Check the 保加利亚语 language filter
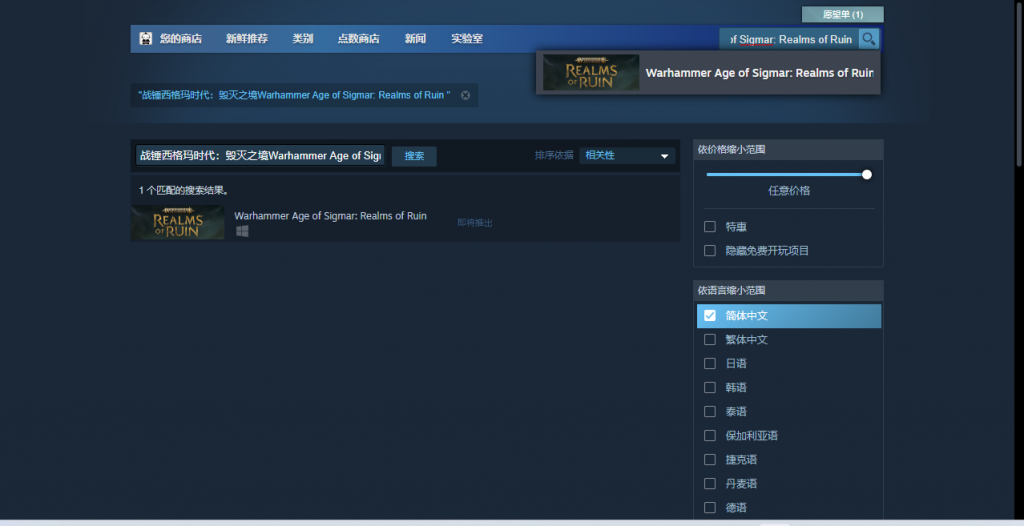Screen dimensions: 1024x526 [x=710, y=436]
